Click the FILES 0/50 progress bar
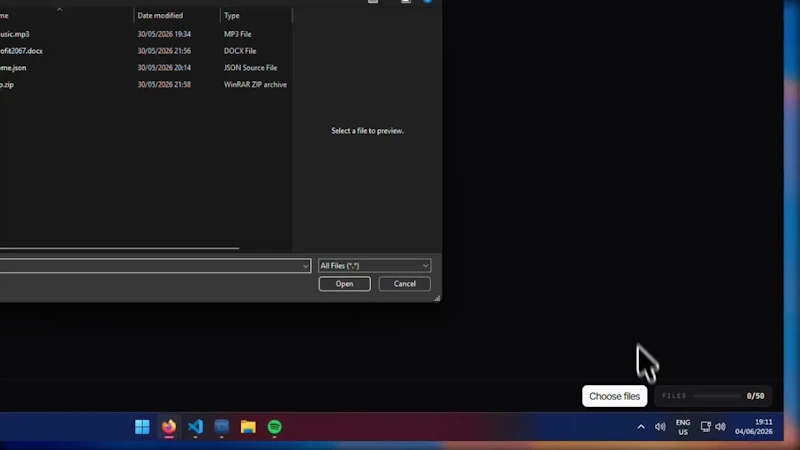Image resolution: width=800 pixels, height=450 pixels. tap(717, 396)
